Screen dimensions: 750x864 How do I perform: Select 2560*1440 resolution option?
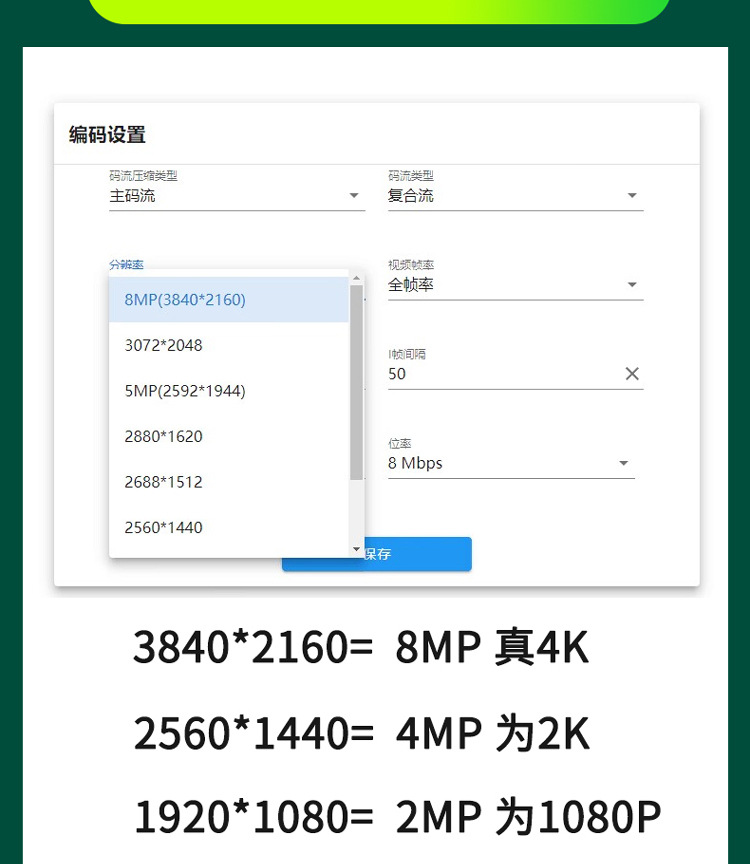pyautogui.click(x=229, y=528)
